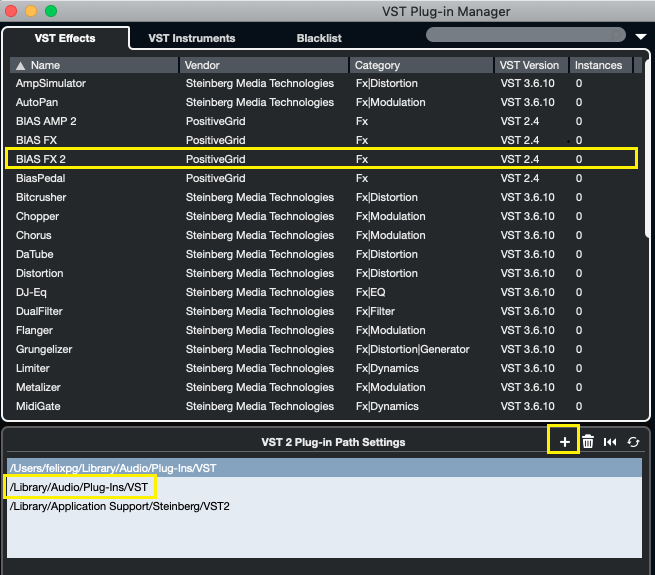Image resolution: width=655 pixels, height=575 pixels.
Task: Click the sort triangle in Name header
Action: pos(21,65)
